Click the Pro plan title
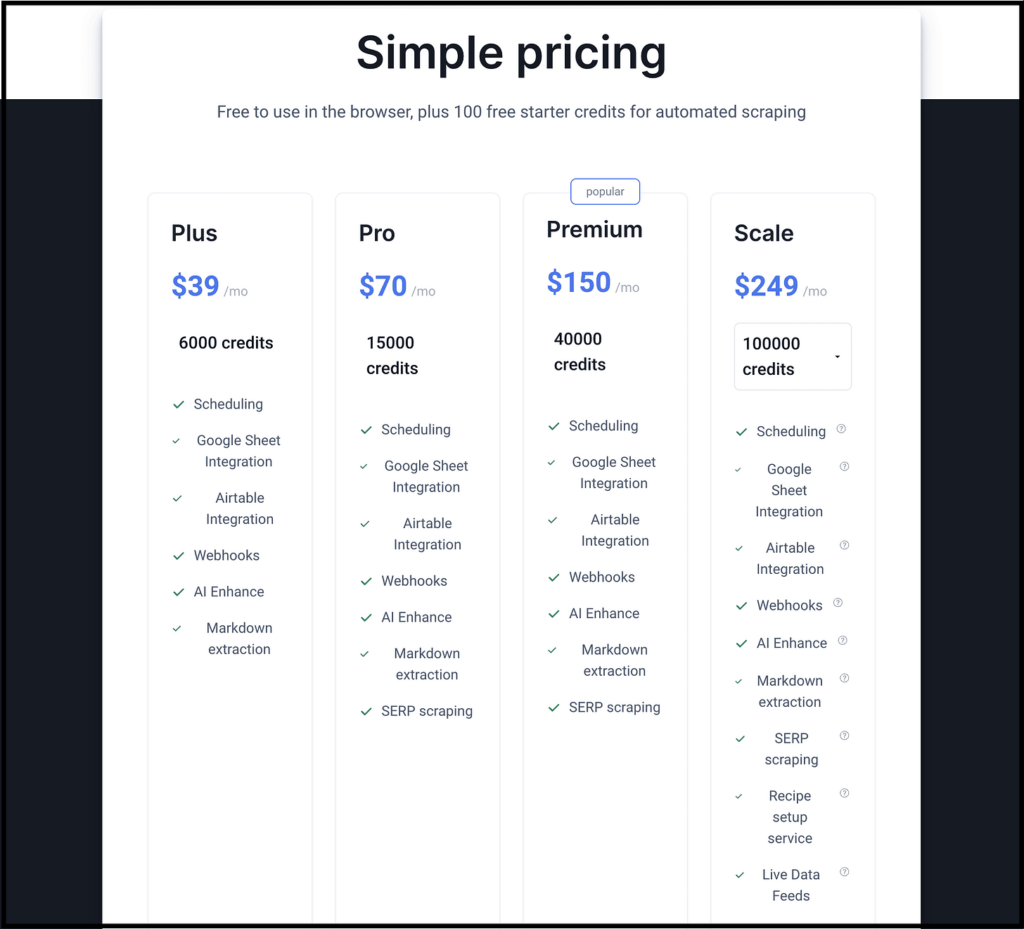This screenshot has width=1024, height=929. (x=377, y=233)
